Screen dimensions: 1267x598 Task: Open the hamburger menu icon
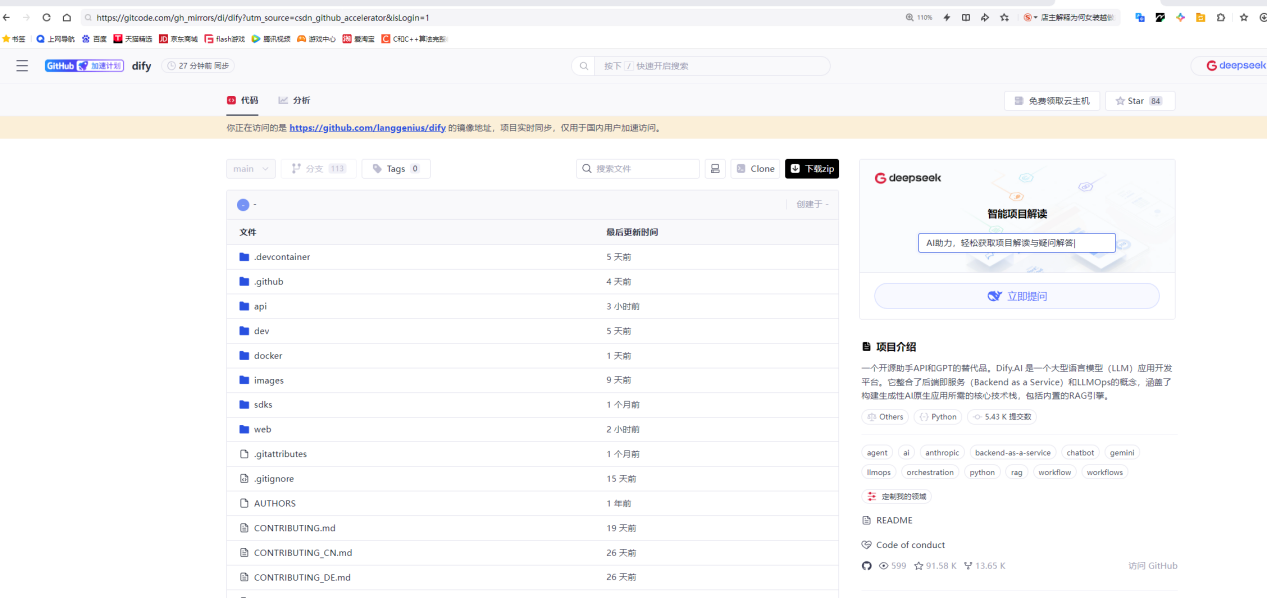[21, 65]
